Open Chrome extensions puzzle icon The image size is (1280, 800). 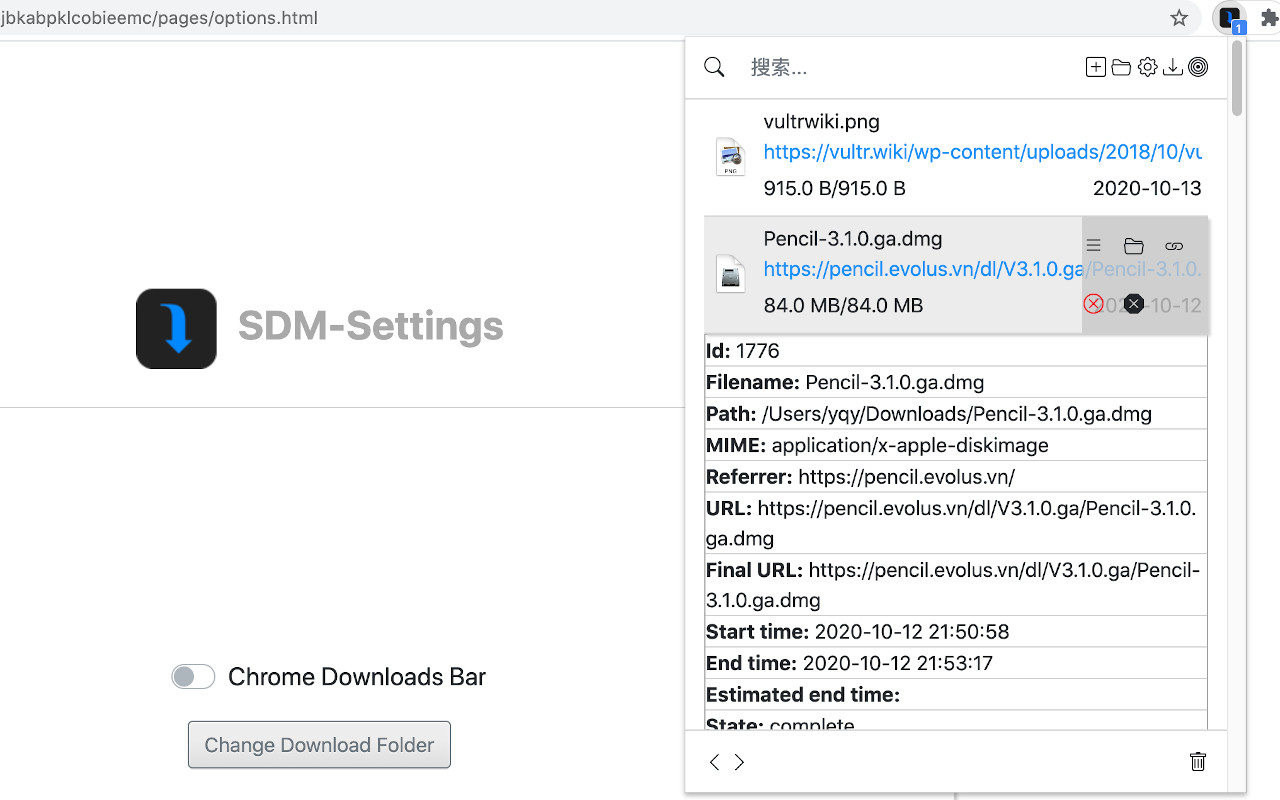tap(1269, 18)
